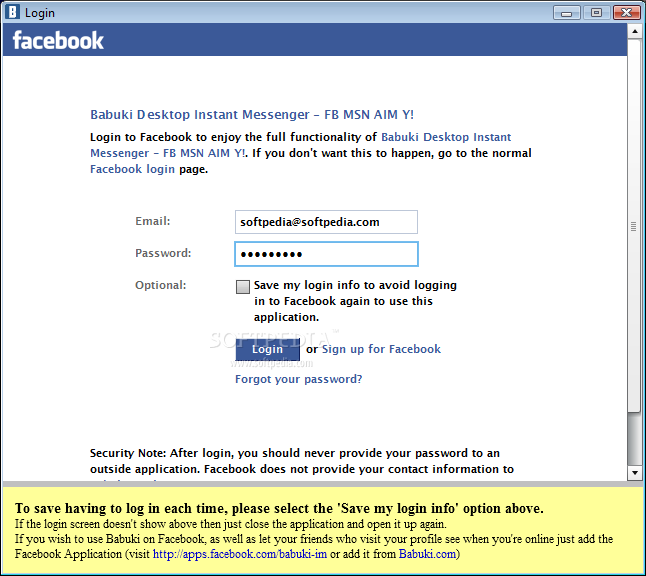Click the 'Email:' label
Image resolution: width=646 pixels, height=576 pixels.
(152, 221)
